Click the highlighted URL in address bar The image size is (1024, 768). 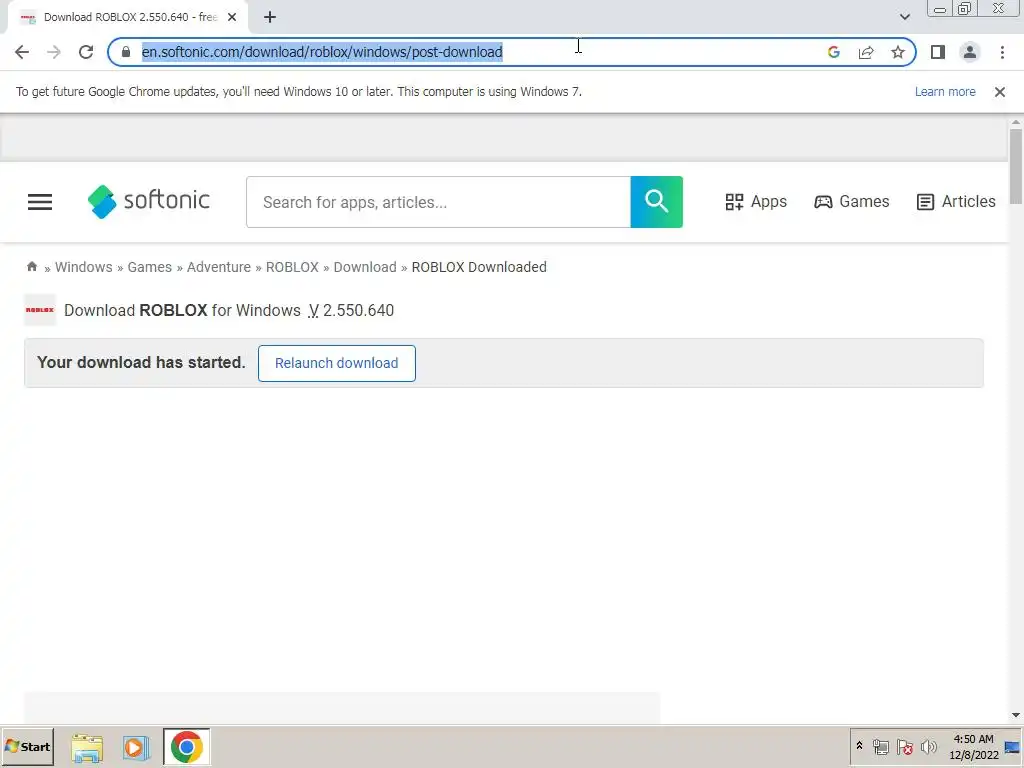coord(322,52)
